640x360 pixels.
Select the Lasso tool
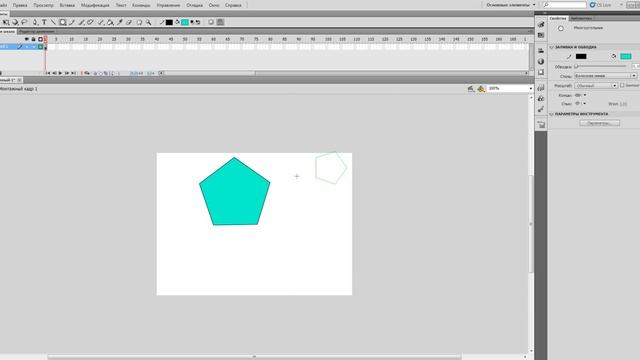[24, 22]
